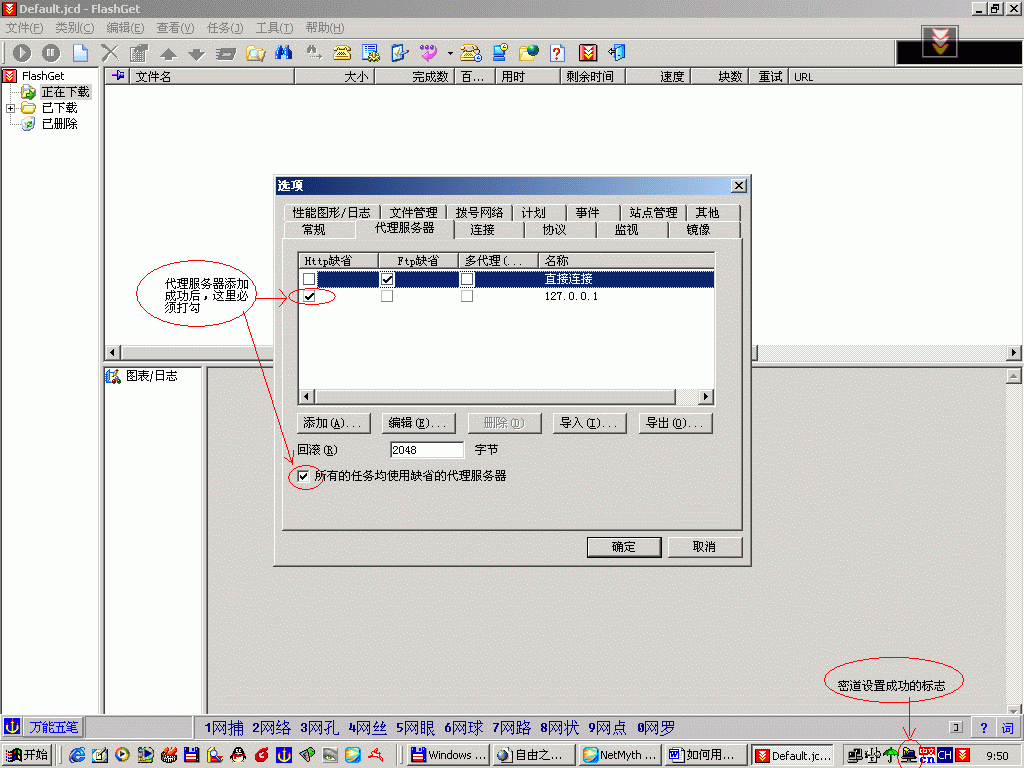Click the 回滚 bytes input field
The height and width of the screenshot is (768, 1024).
click(x=427, y=450)
